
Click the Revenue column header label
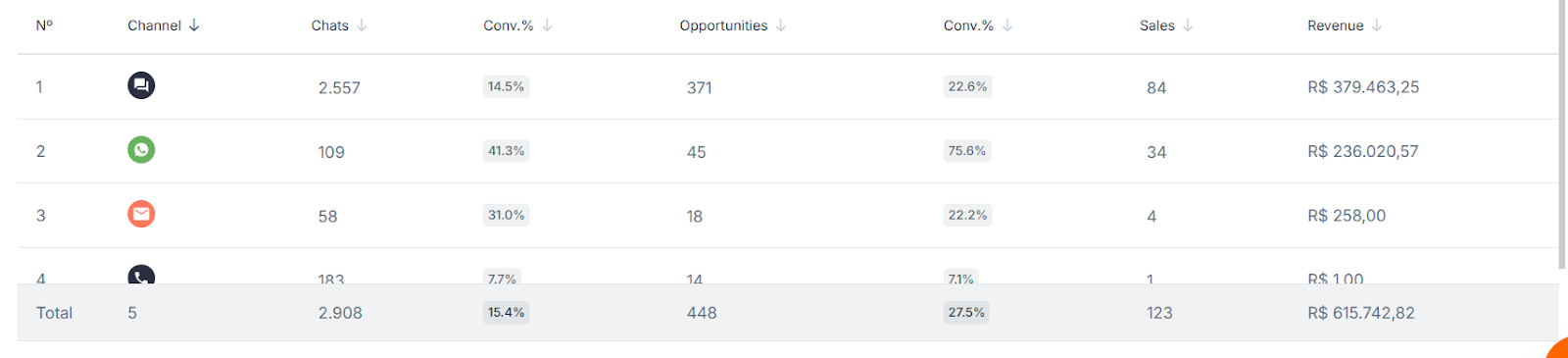(1335, 26)
